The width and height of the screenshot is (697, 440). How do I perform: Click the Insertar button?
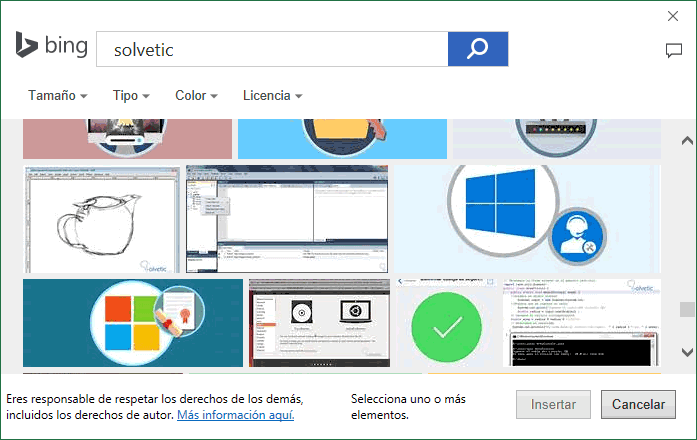point(553,404)
